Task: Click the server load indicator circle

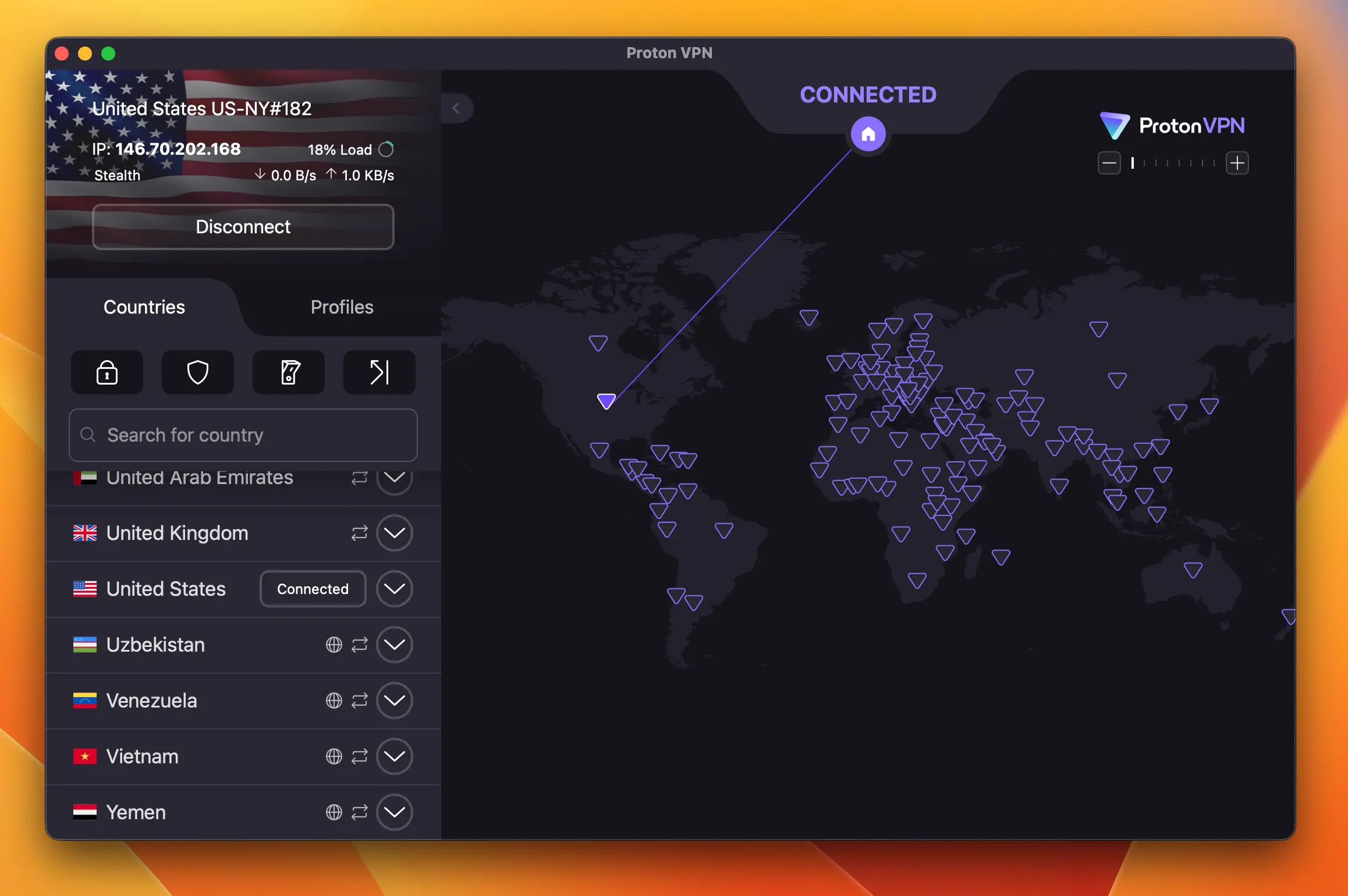Action: coord(386,149)
